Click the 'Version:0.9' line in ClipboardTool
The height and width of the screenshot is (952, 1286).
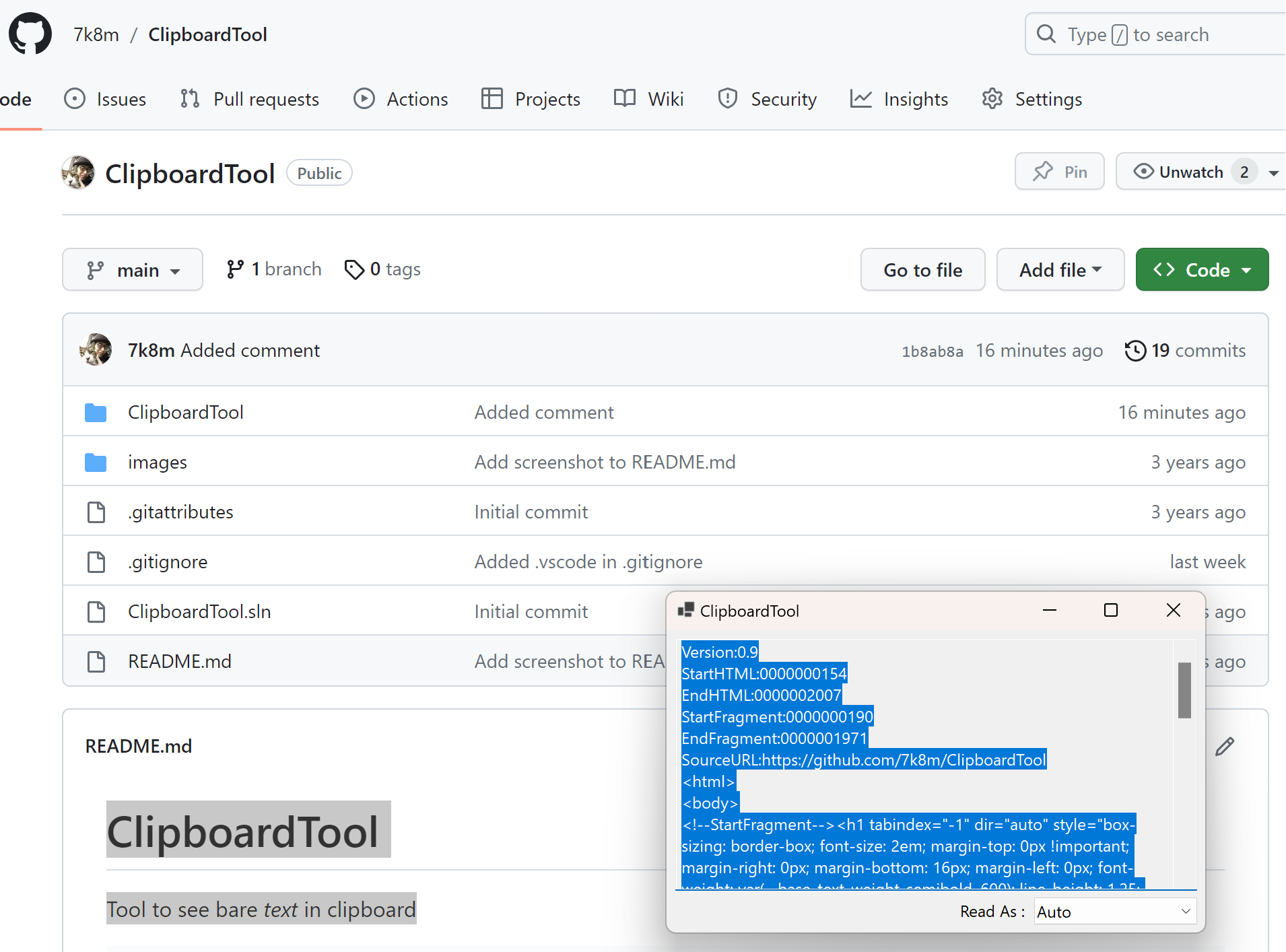tap(720, 652)
